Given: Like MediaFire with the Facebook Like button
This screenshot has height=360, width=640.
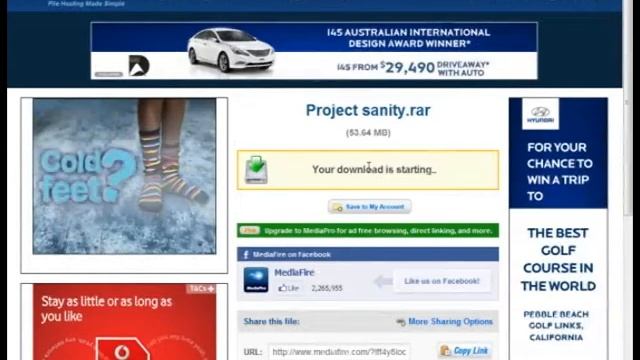Looking at the screenshot, I should (x=289, y=288).
